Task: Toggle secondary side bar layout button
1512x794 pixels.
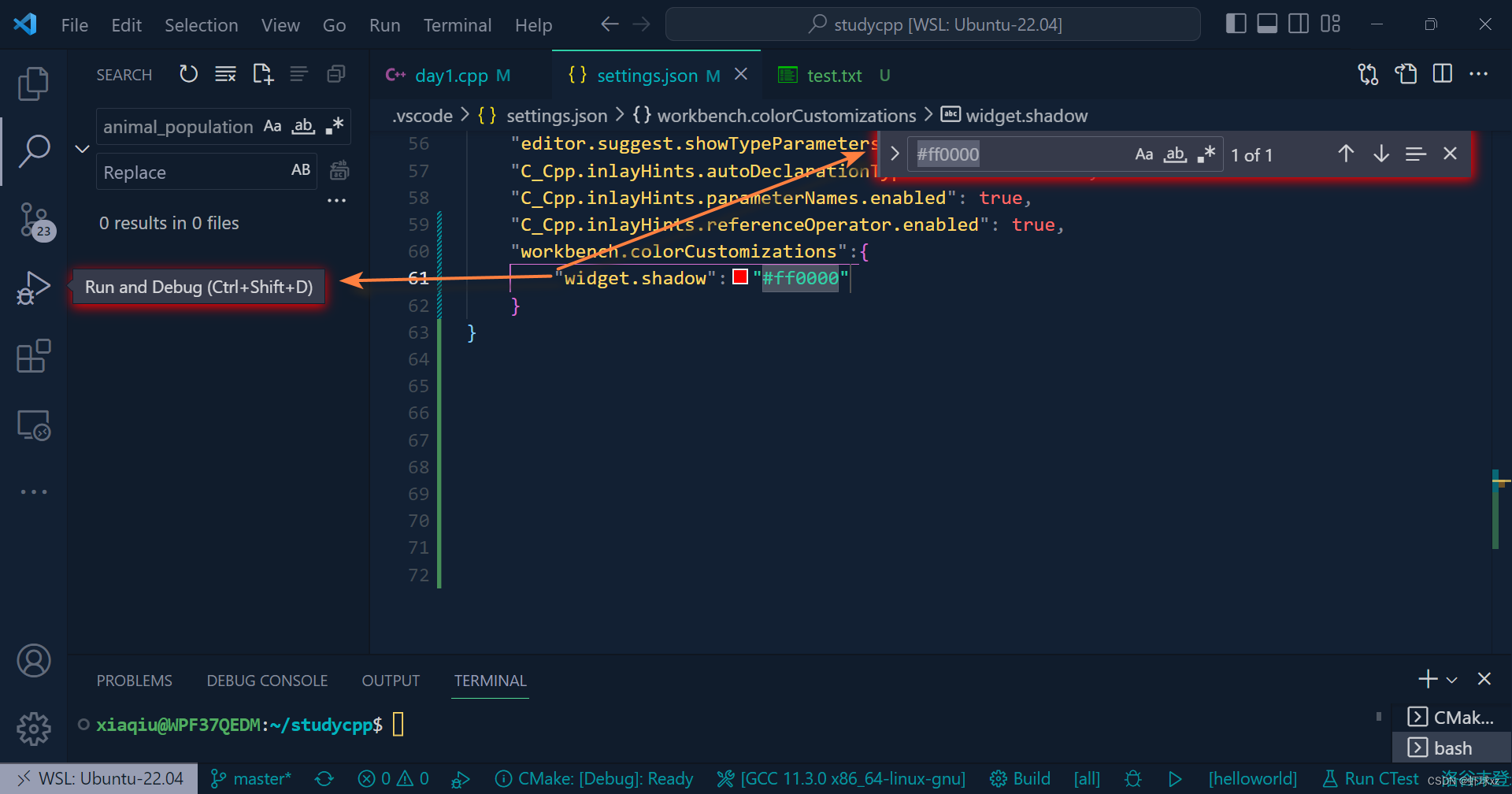Action: point(1299,24)
